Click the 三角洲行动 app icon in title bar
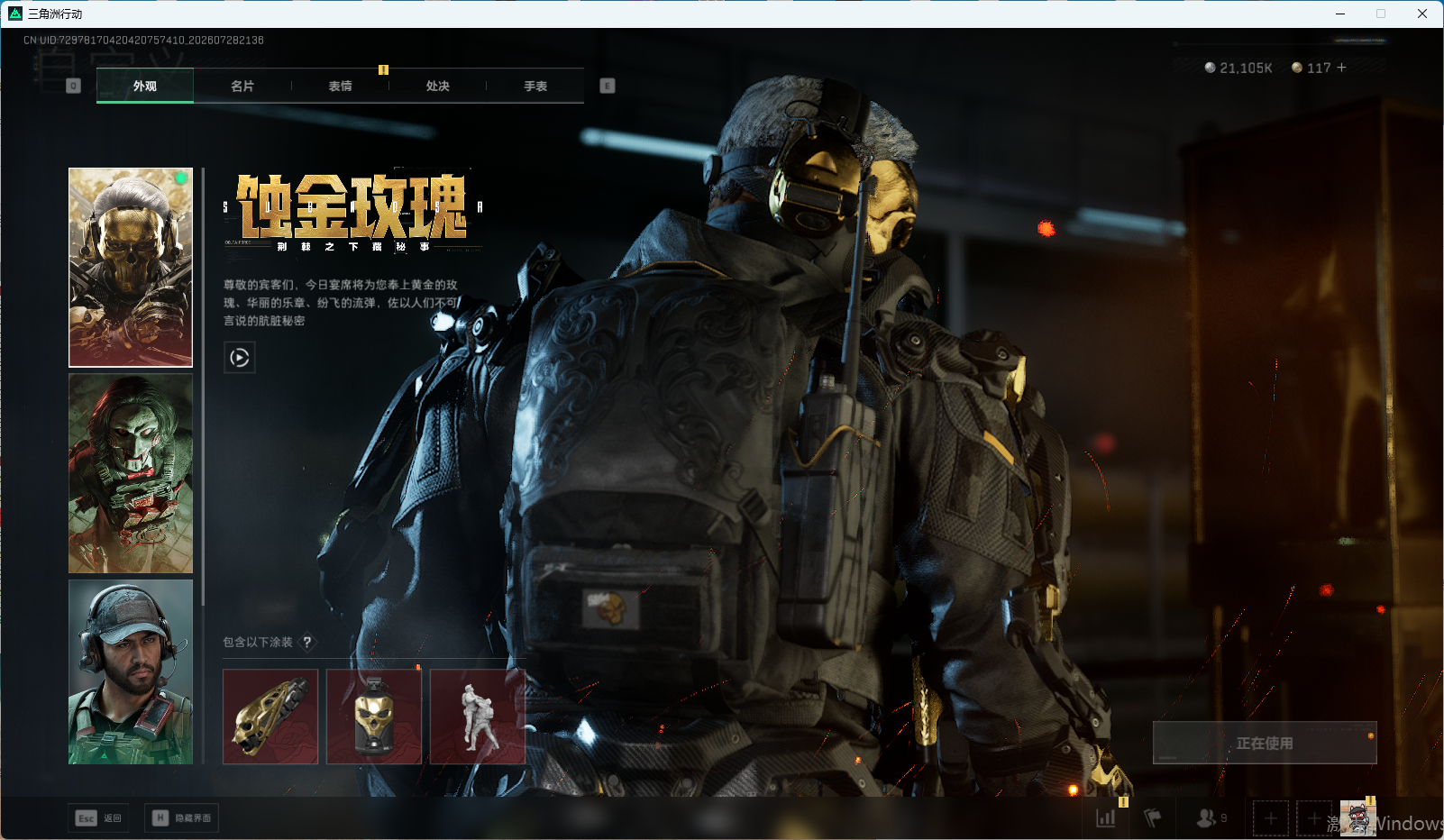The height and width of the screenshot is (840, 1444). (x=15, y=14)
